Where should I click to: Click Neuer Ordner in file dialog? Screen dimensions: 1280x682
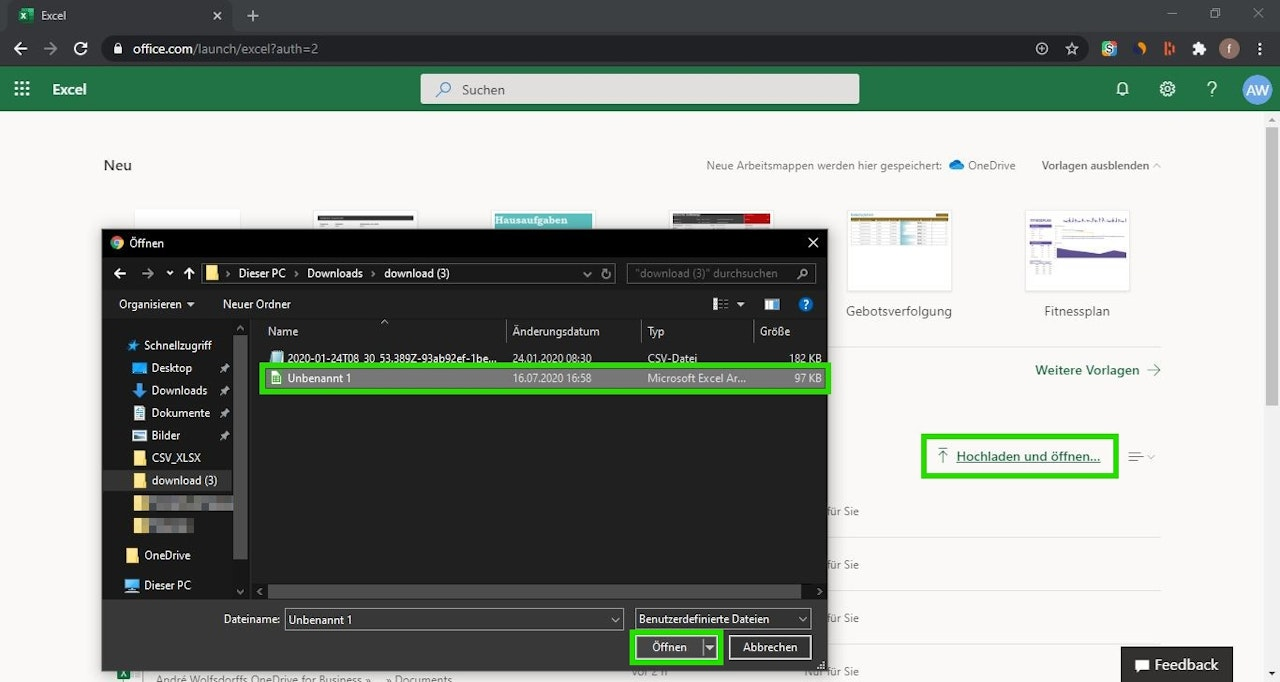click(x=257, y=304)
